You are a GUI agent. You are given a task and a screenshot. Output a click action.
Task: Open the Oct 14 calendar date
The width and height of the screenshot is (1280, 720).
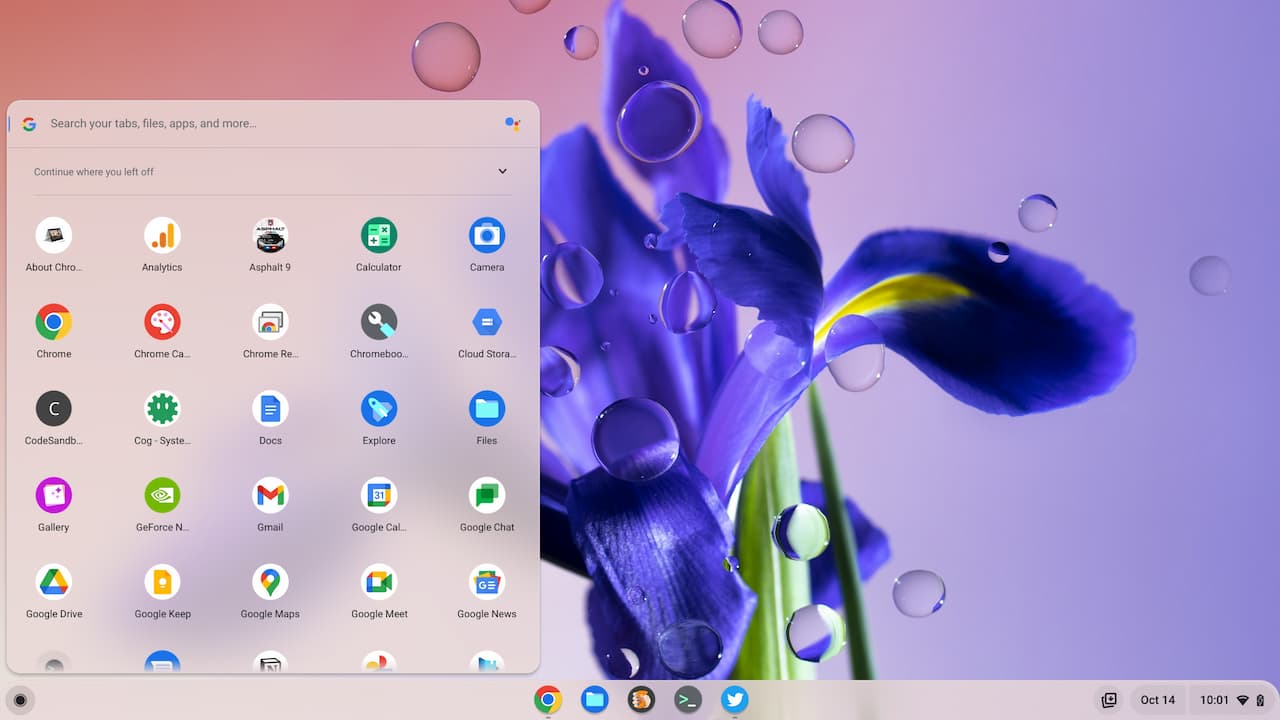pos(1158,700)
